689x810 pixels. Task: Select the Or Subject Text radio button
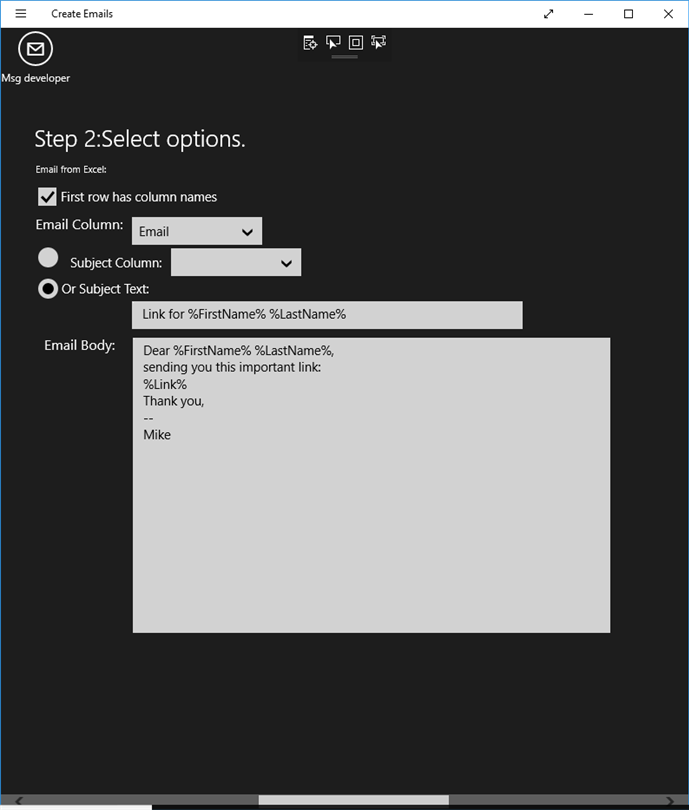pos(48,289)
